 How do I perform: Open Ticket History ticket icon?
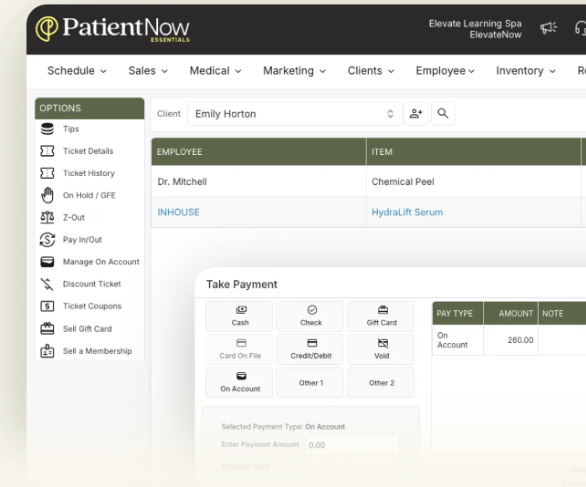47,173
